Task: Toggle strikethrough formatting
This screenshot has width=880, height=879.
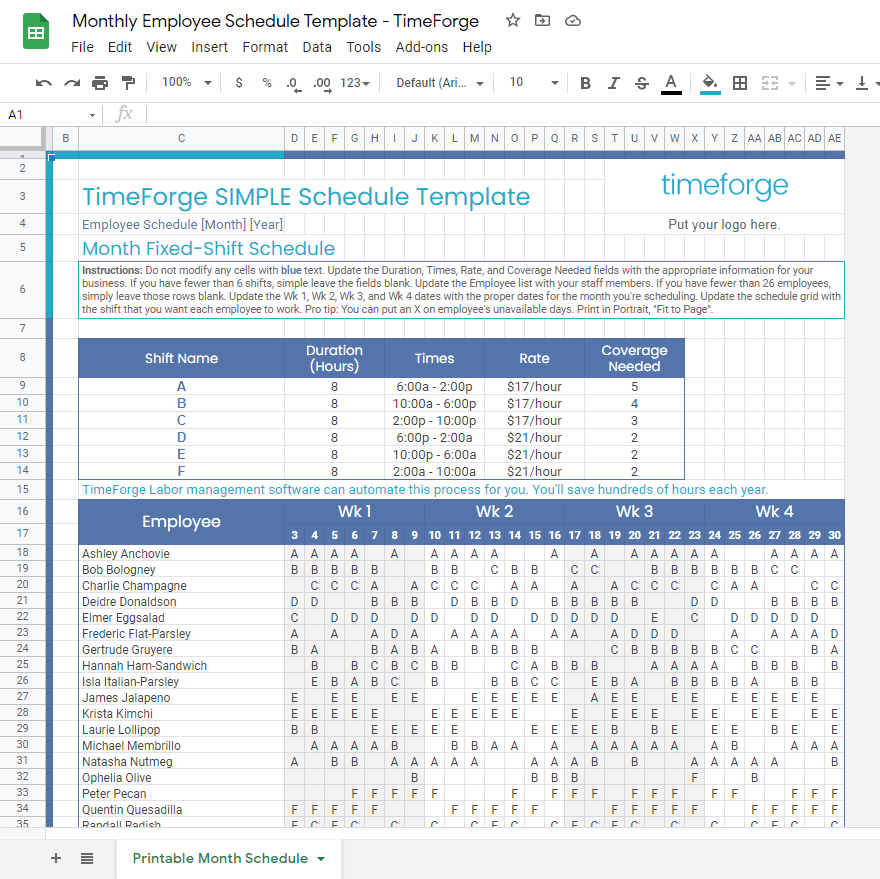Action: coord(642,83)
